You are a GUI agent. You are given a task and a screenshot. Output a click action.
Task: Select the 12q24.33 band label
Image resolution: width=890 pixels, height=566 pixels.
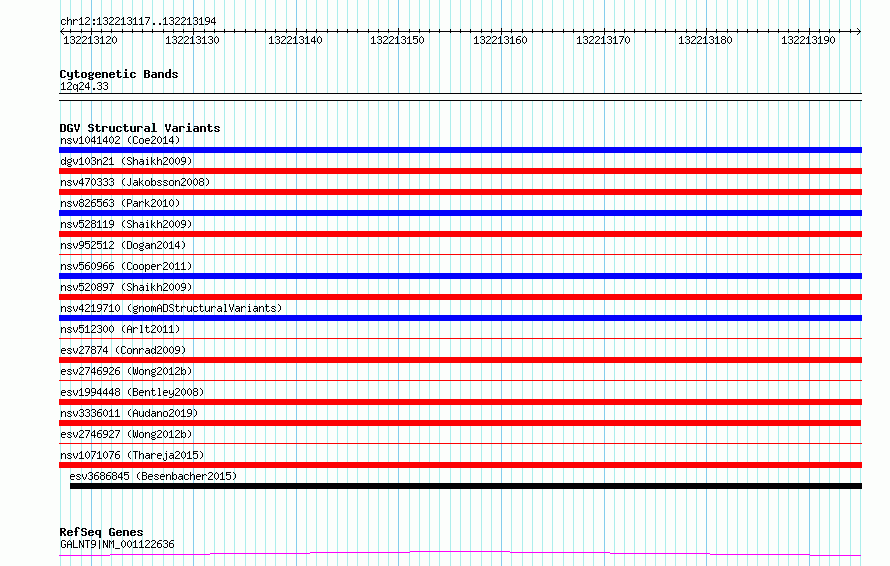point(84,87)
